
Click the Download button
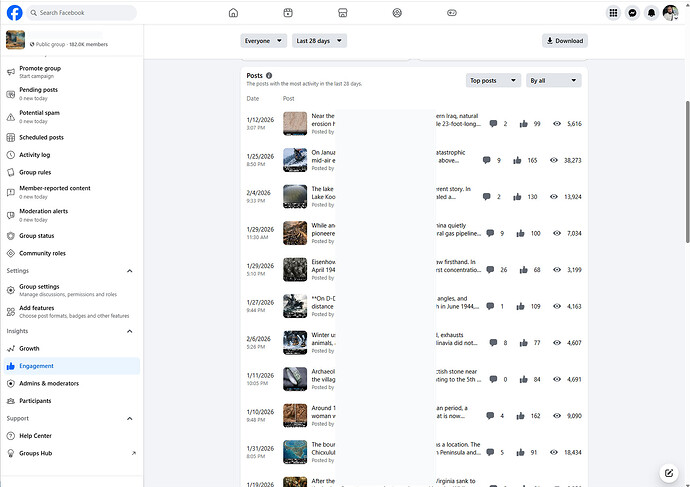(x=565, y=41)
